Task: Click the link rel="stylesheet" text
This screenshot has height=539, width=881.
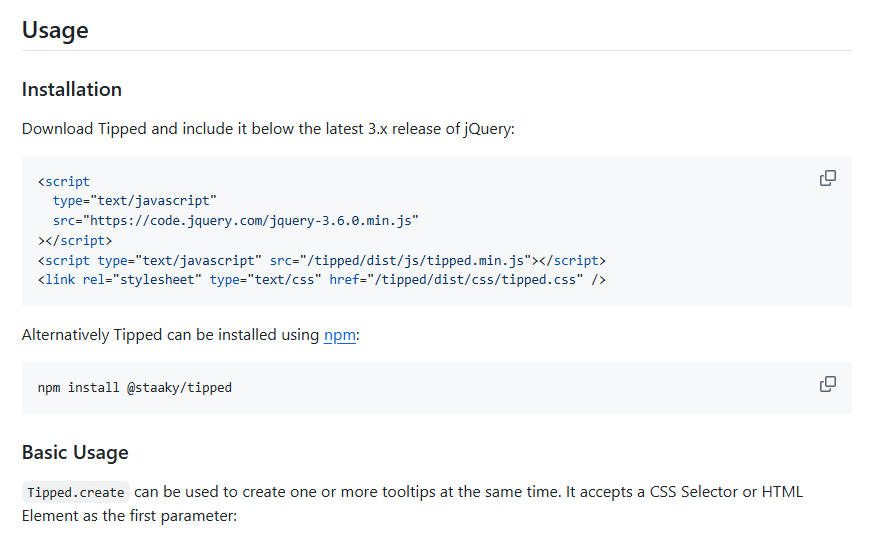Action: coord(120,279)
